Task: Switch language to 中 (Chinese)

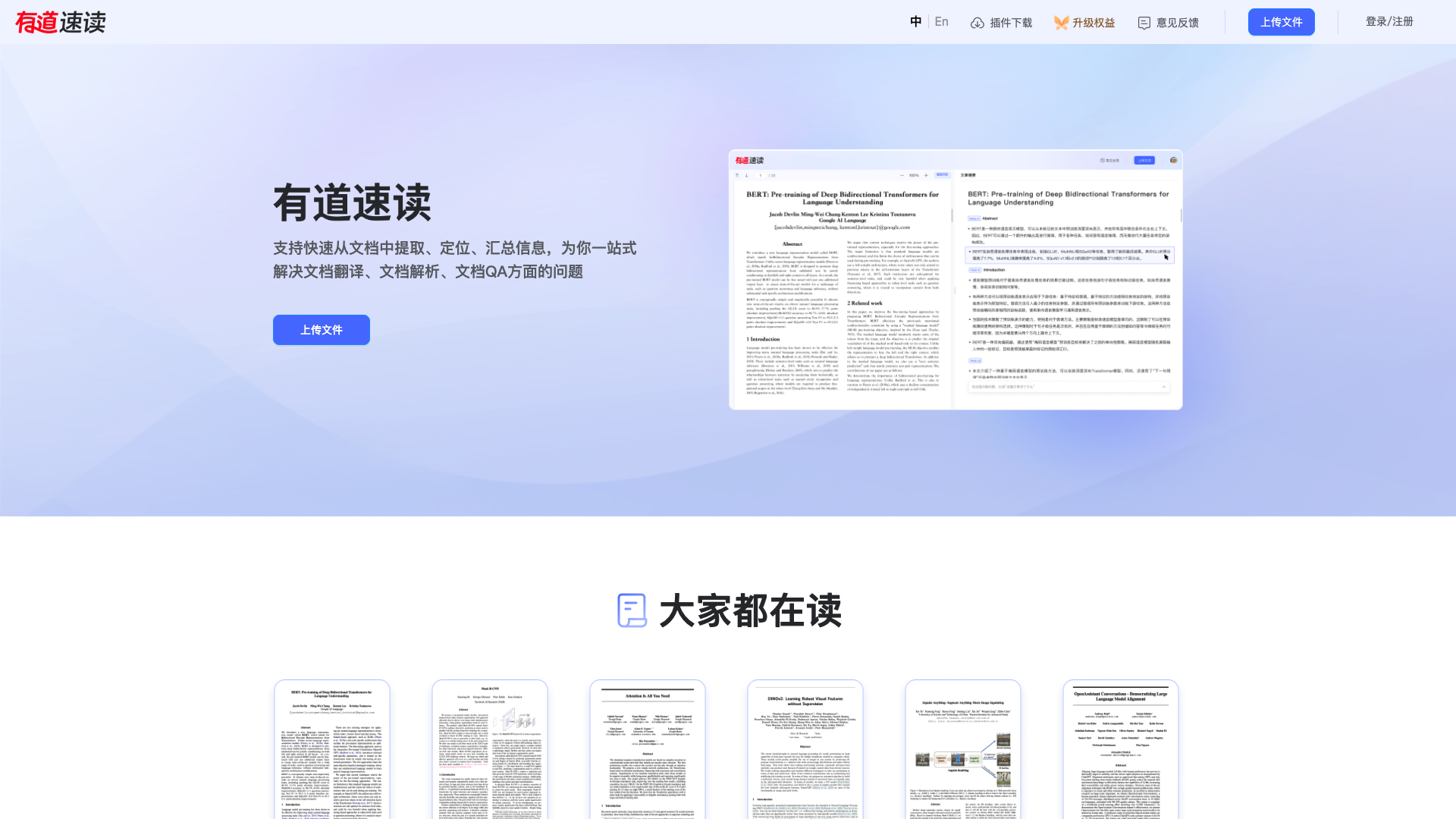Action: tap(916, 22)
